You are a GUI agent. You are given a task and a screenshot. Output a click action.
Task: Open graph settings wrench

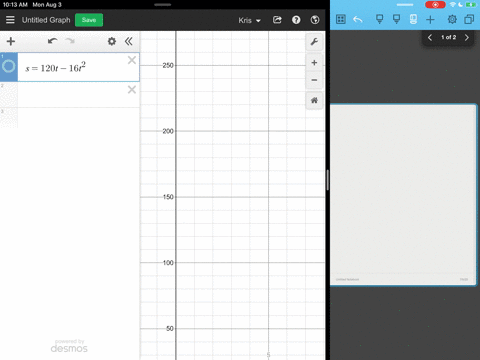click(314, 42)
